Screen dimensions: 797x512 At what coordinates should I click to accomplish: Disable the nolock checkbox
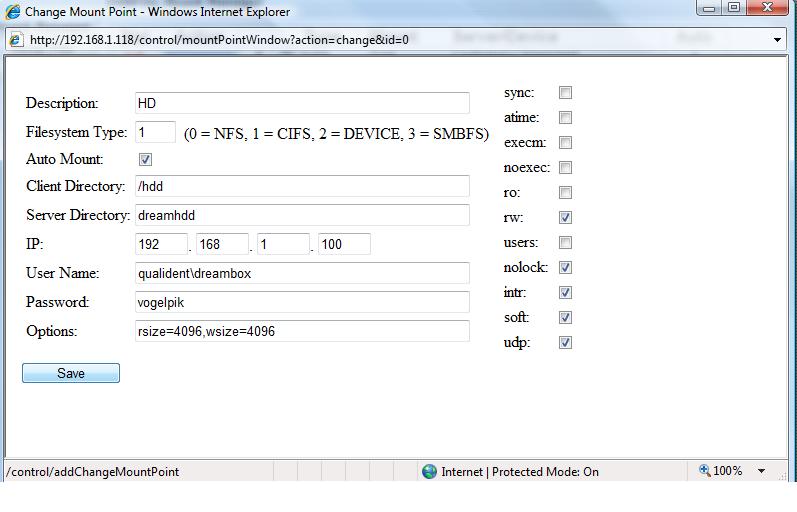565,267
